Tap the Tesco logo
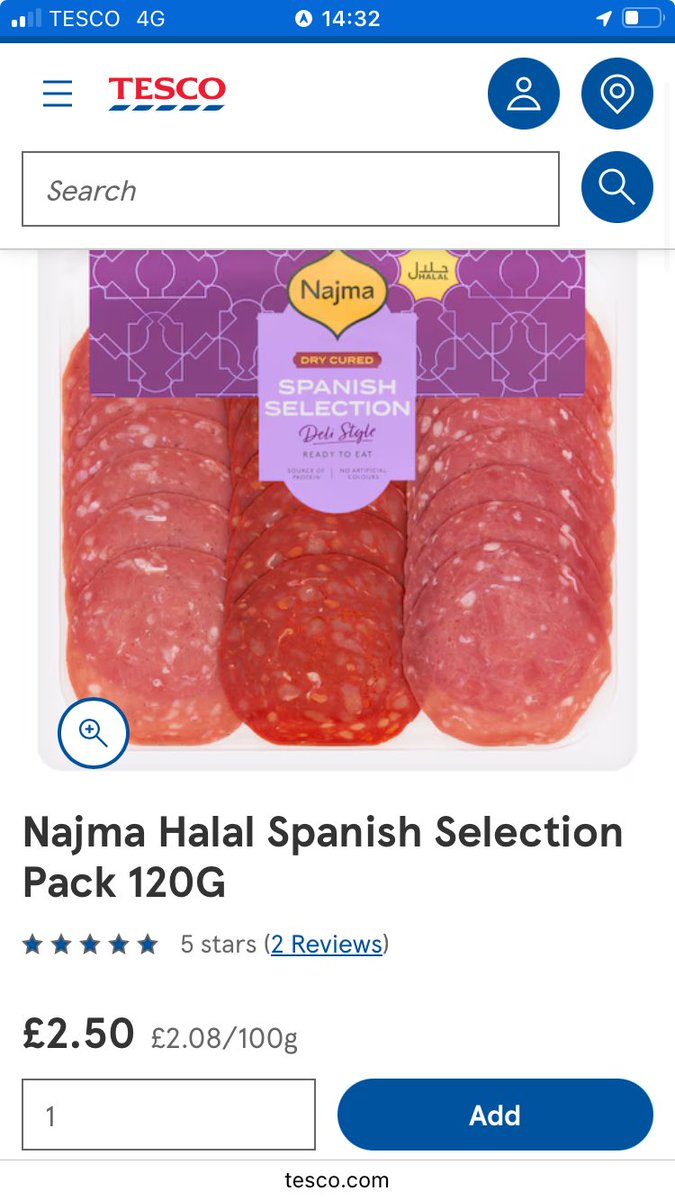The width and height of the screenshot is (675, 1200). [x=167, y=93]
